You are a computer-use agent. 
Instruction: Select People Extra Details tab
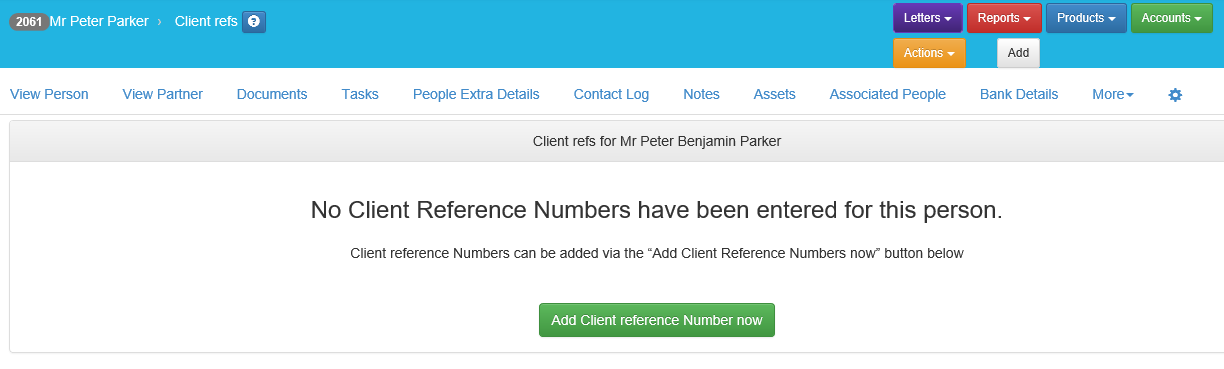tap(476, 95)
